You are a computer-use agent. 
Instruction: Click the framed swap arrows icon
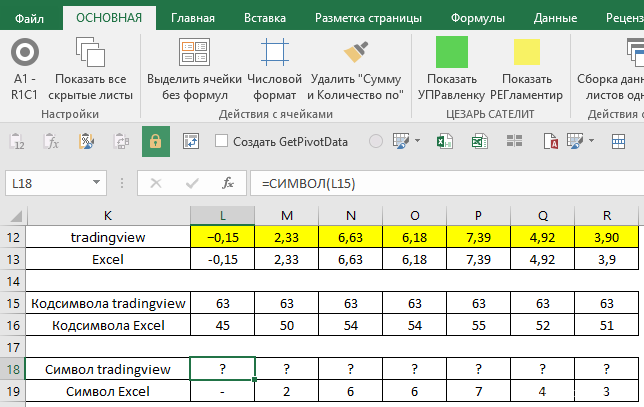[x=191, y=142]
